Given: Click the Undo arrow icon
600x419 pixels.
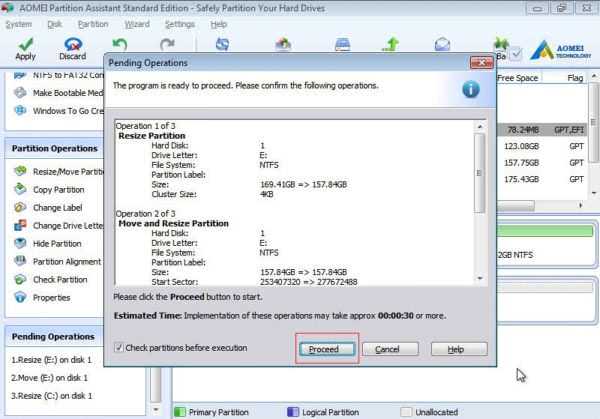Looking at the screenshot, I should pyautogui.click(x=120, y=44).
